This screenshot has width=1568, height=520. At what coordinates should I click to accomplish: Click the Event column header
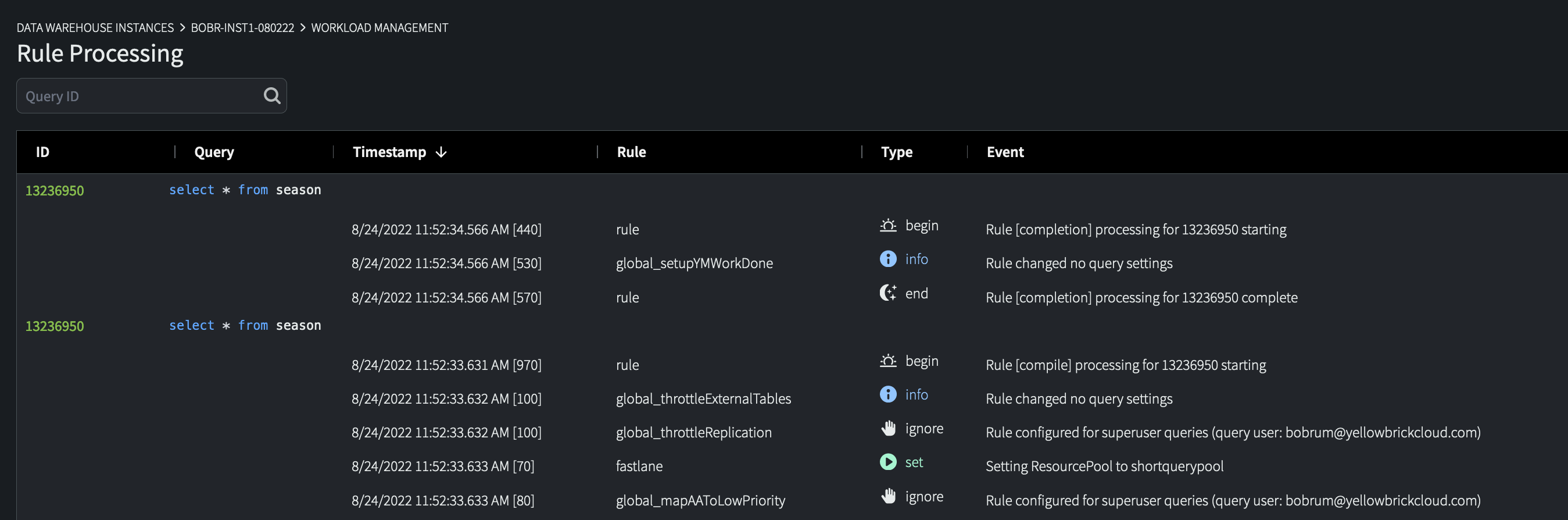tap(1005, 152)
